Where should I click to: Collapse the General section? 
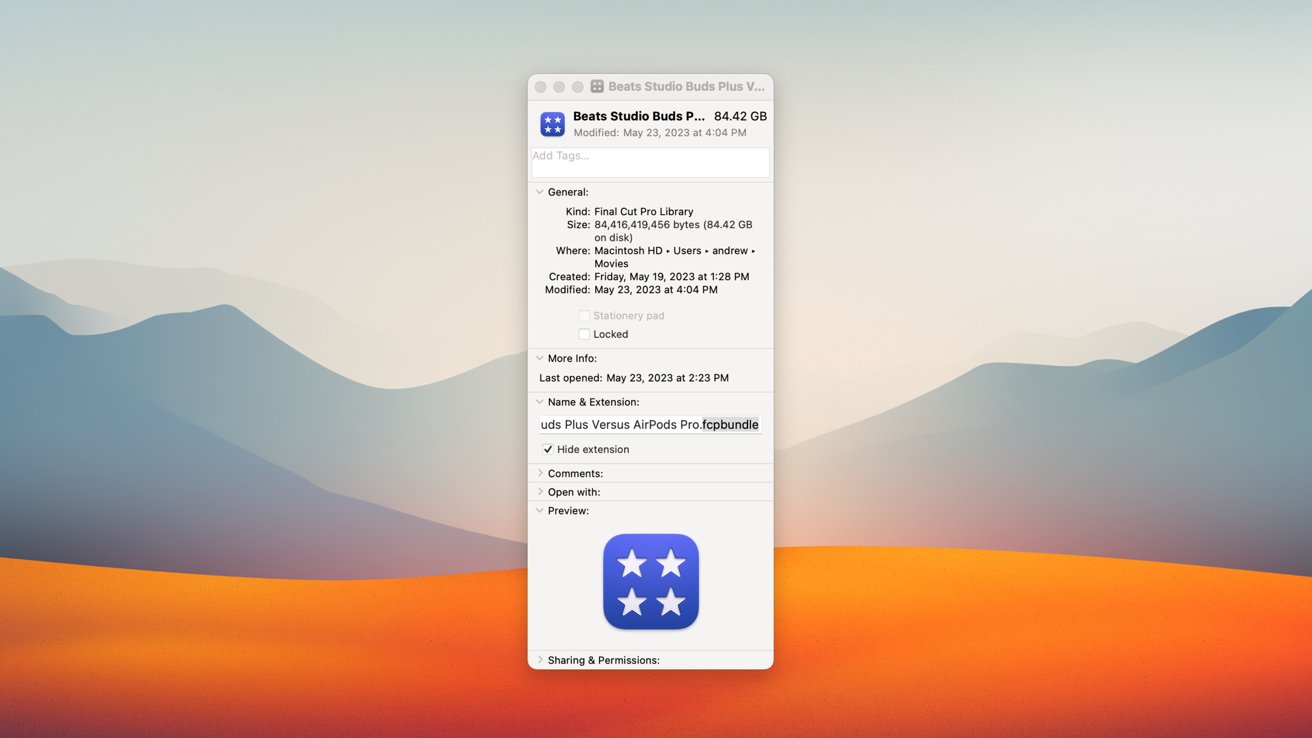(540, 192)
